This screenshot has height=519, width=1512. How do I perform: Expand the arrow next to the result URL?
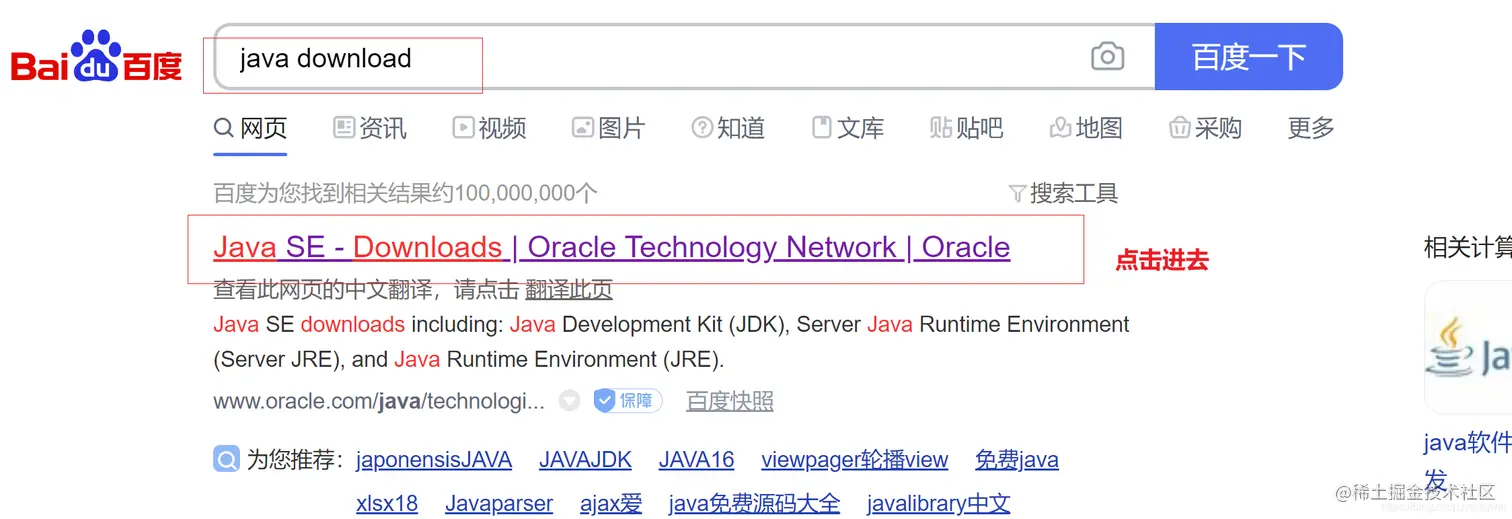569,401
